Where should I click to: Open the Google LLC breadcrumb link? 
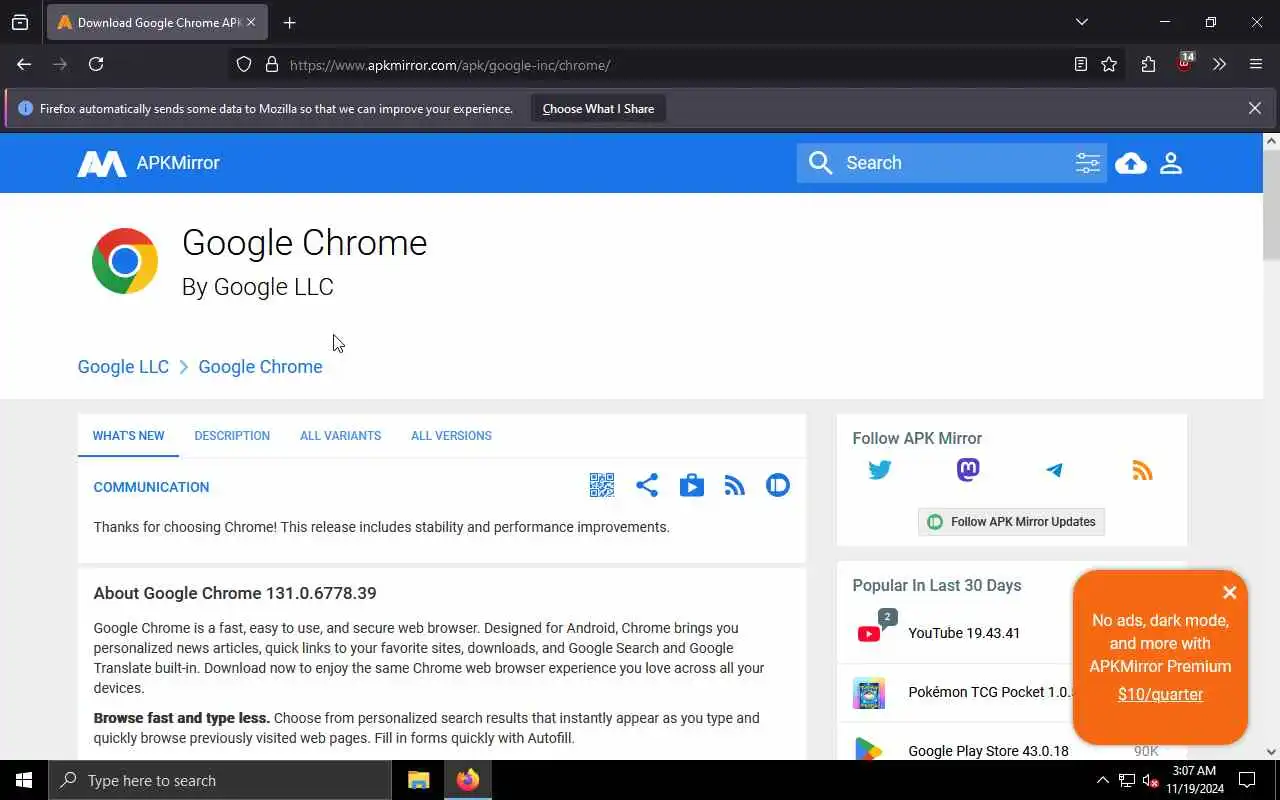tap(123, 367)
